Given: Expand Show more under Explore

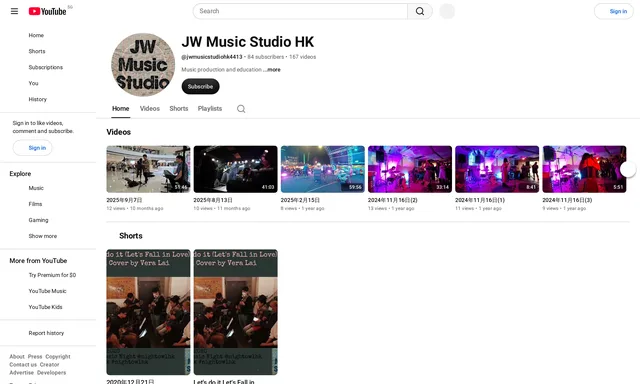Looking at the screenshot, I should pos(43,236).
